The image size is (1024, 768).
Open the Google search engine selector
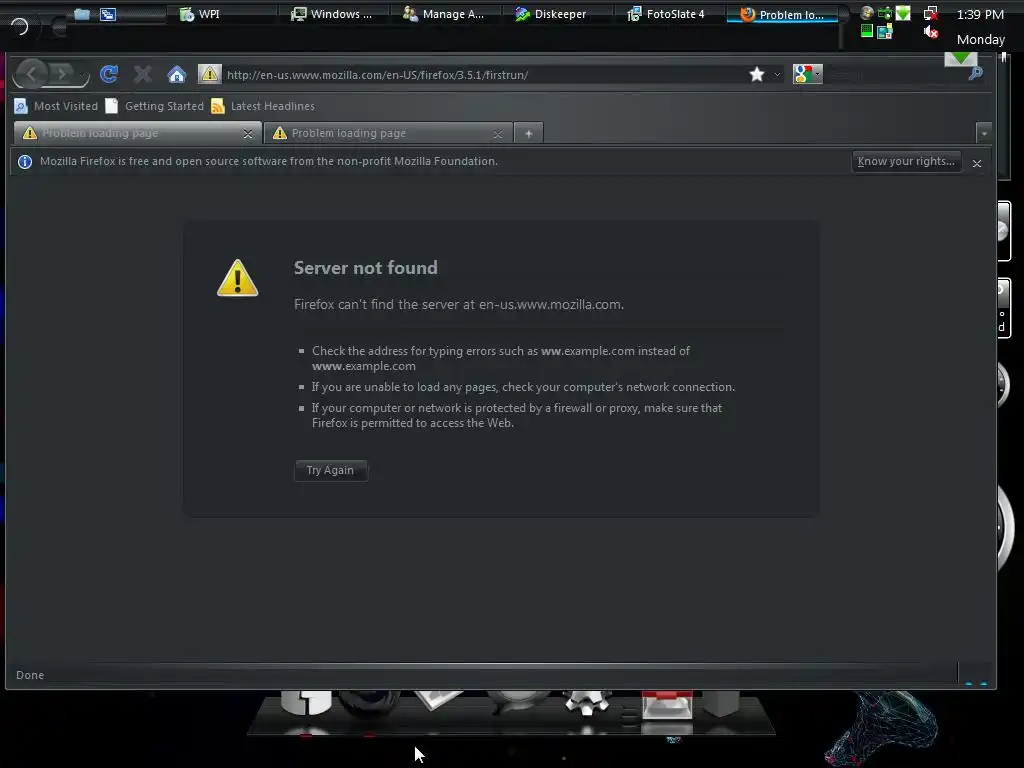(807, 74)
